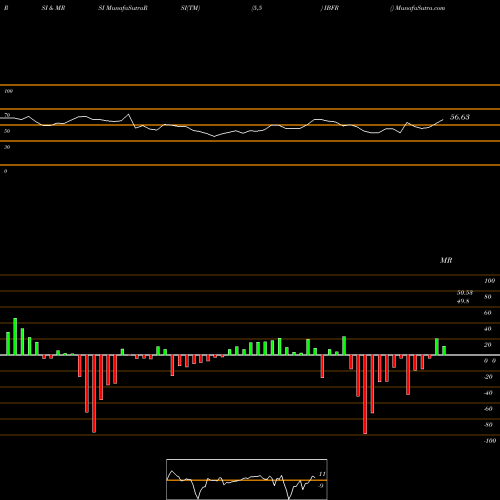The width and height of the screenshot is (500, 500).
Task: Click the longest red bar near -100 left
Action: pos(94,394)
